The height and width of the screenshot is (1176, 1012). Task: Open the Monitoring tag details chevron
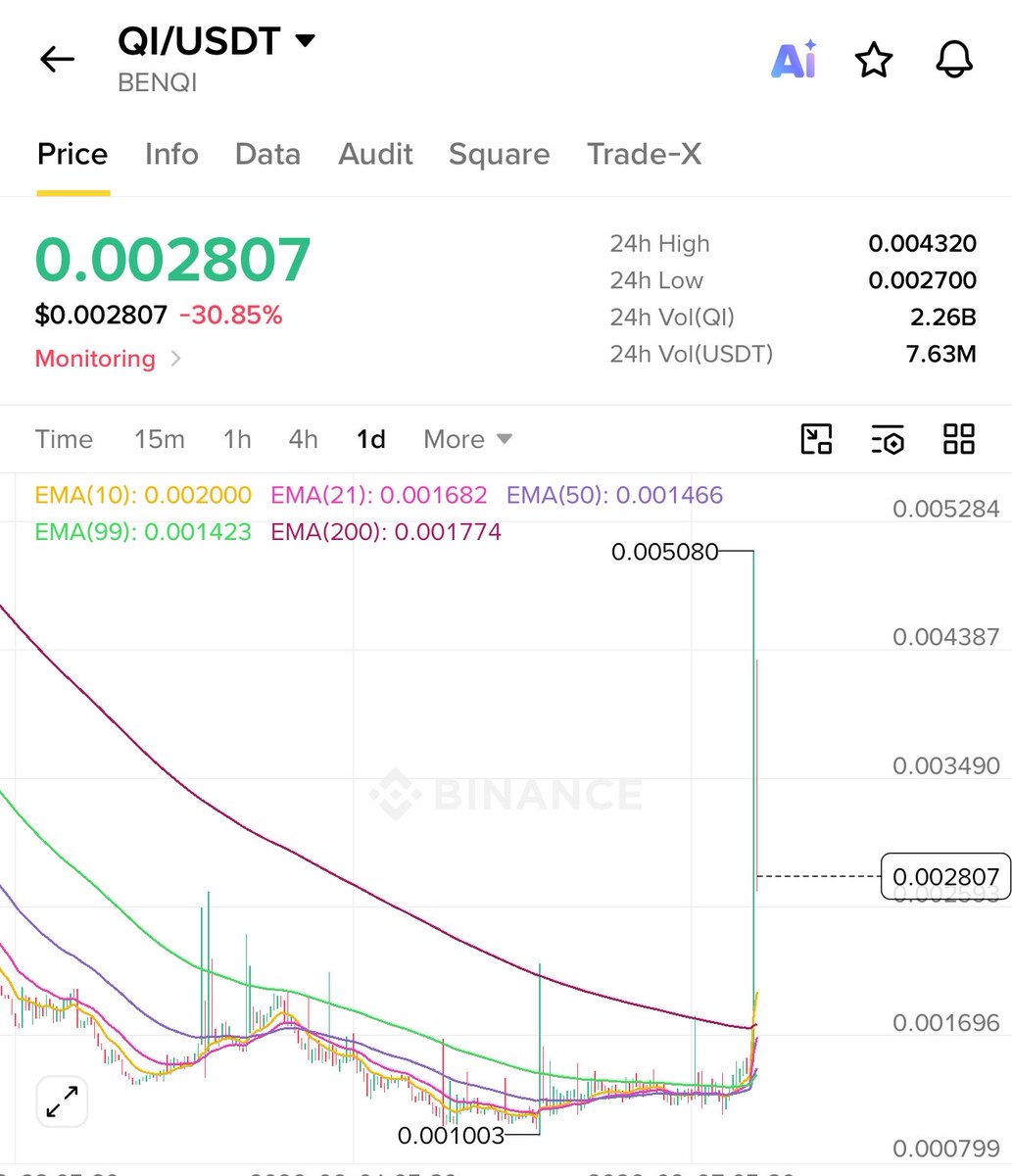175,359
